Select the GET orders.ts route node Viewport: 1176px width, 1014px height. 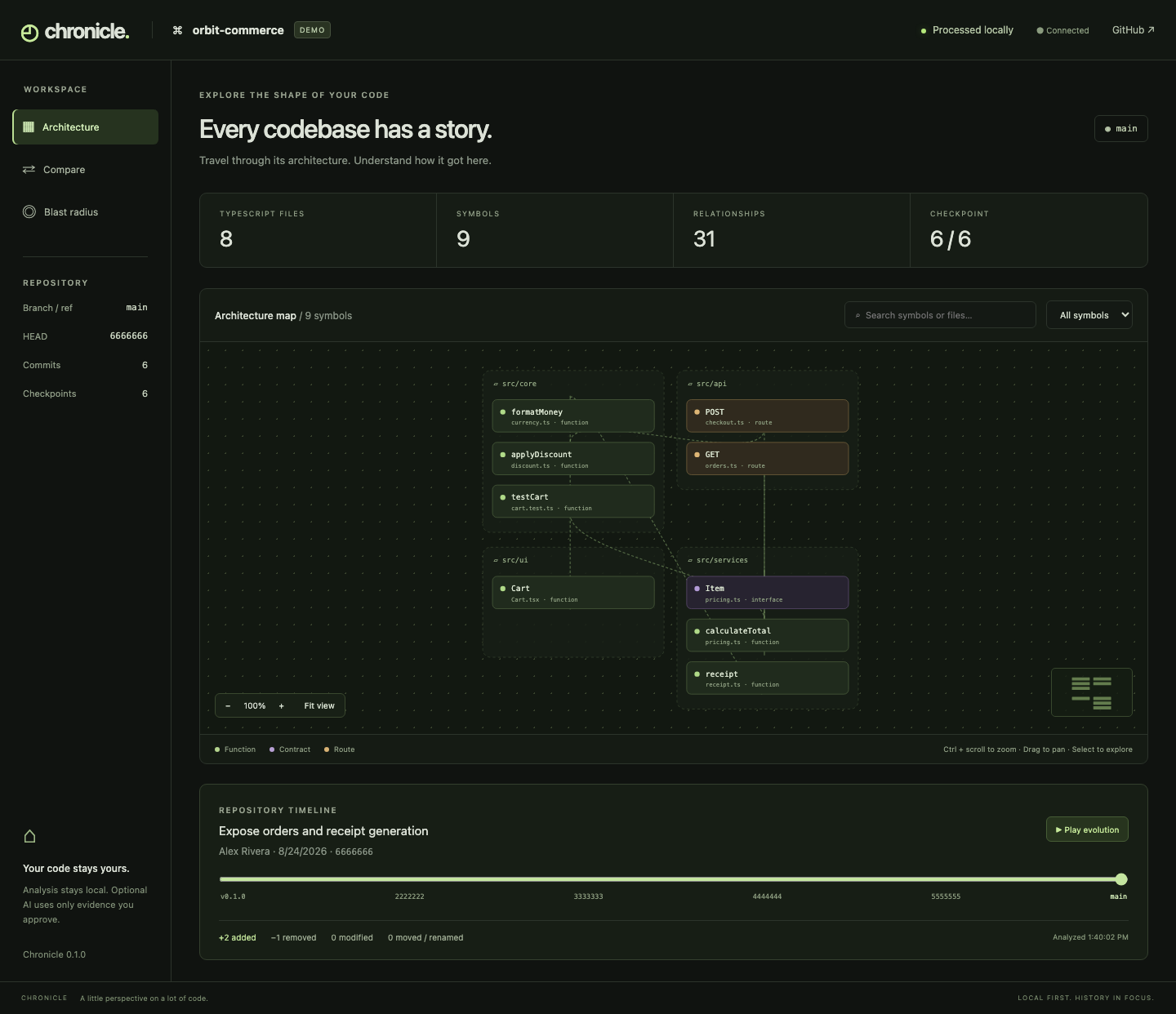[x=768, y=459]
